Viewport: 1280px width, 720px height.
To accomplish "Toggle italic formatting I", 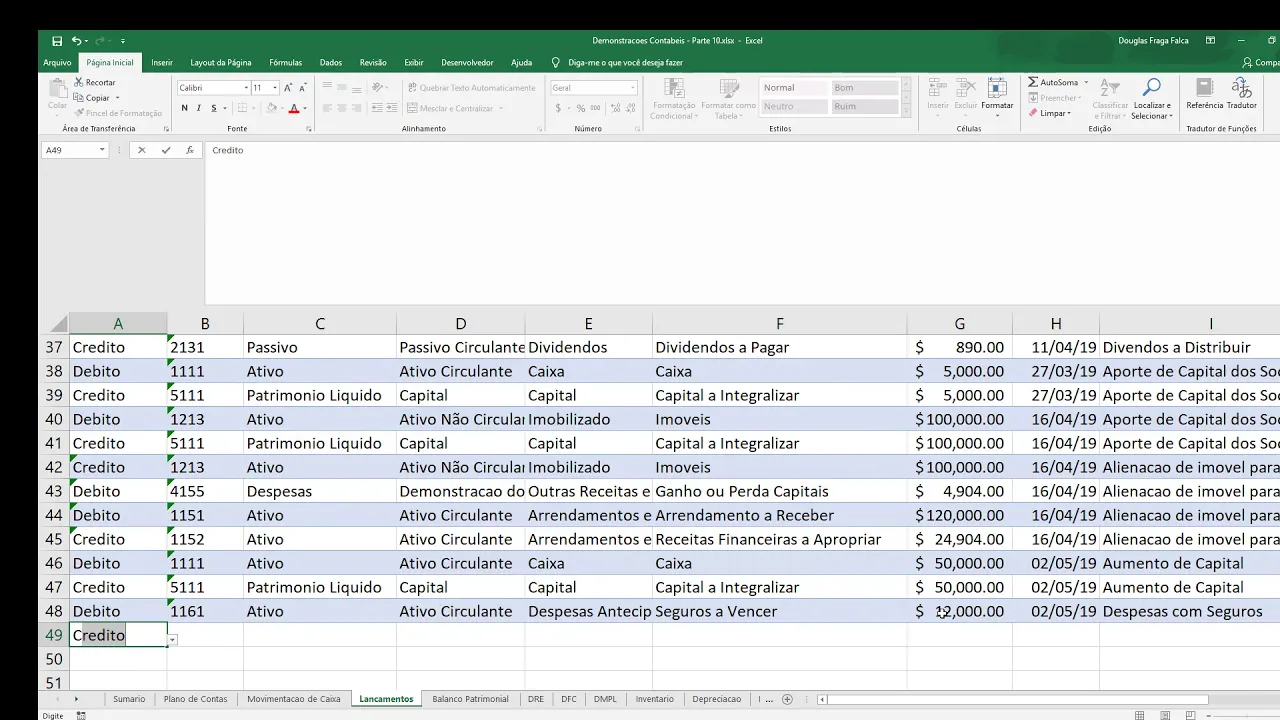I will pyautogui.click(x=198, y=108).
